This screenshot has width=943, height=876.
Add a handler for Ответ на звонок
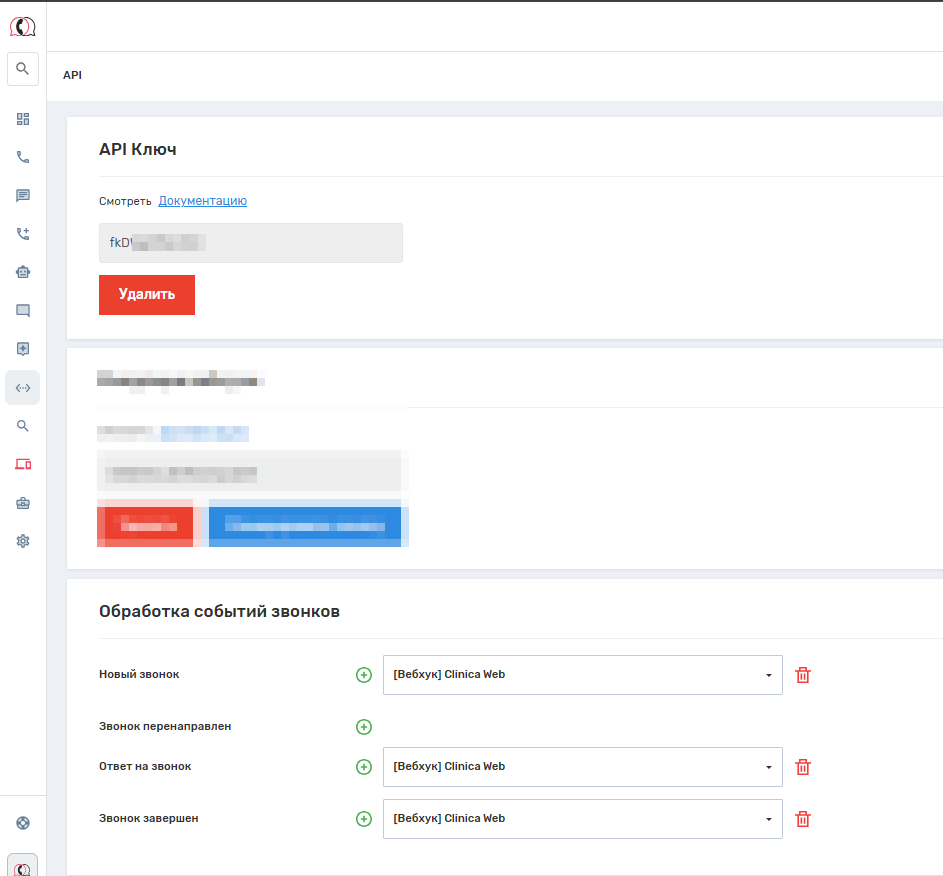coord(364,767)
